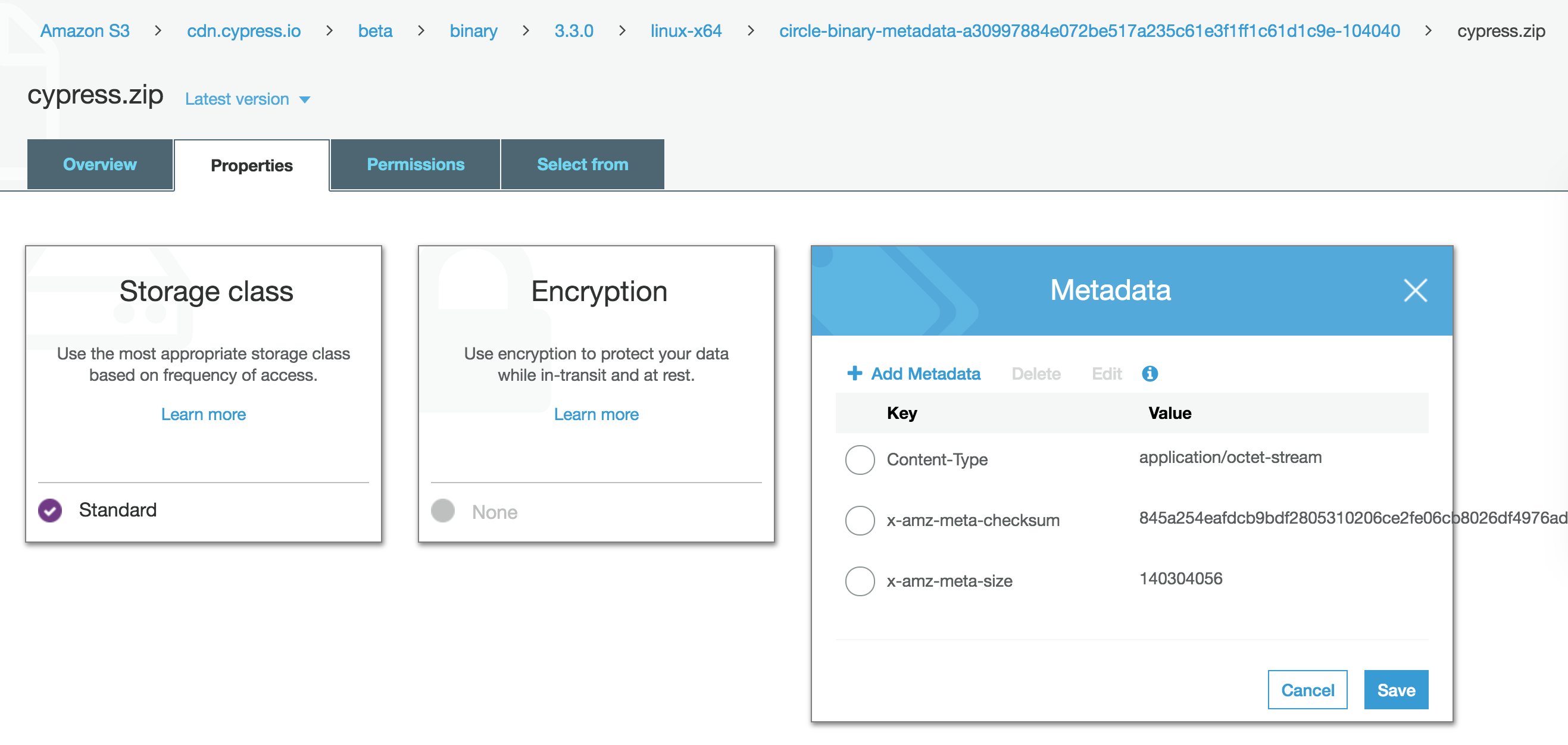The height and width of the screenshot is (745, 1568).
Task: Select the x-amz-meta-checksum radio button
Action: tap(860, 521)
